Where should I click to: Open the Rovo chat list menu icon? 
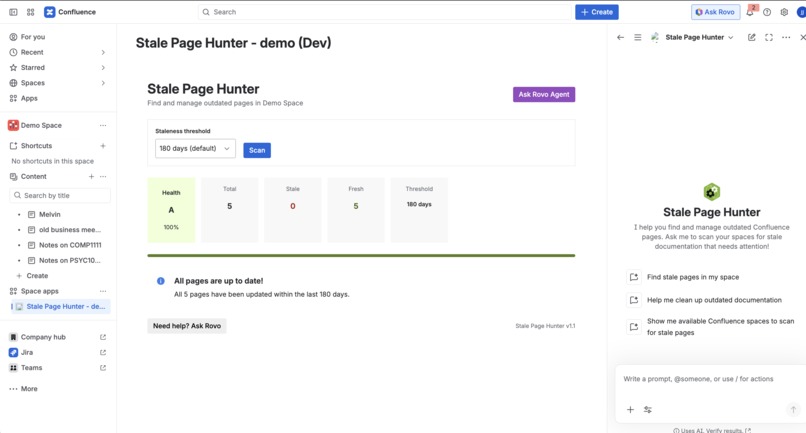coord(637,37)
